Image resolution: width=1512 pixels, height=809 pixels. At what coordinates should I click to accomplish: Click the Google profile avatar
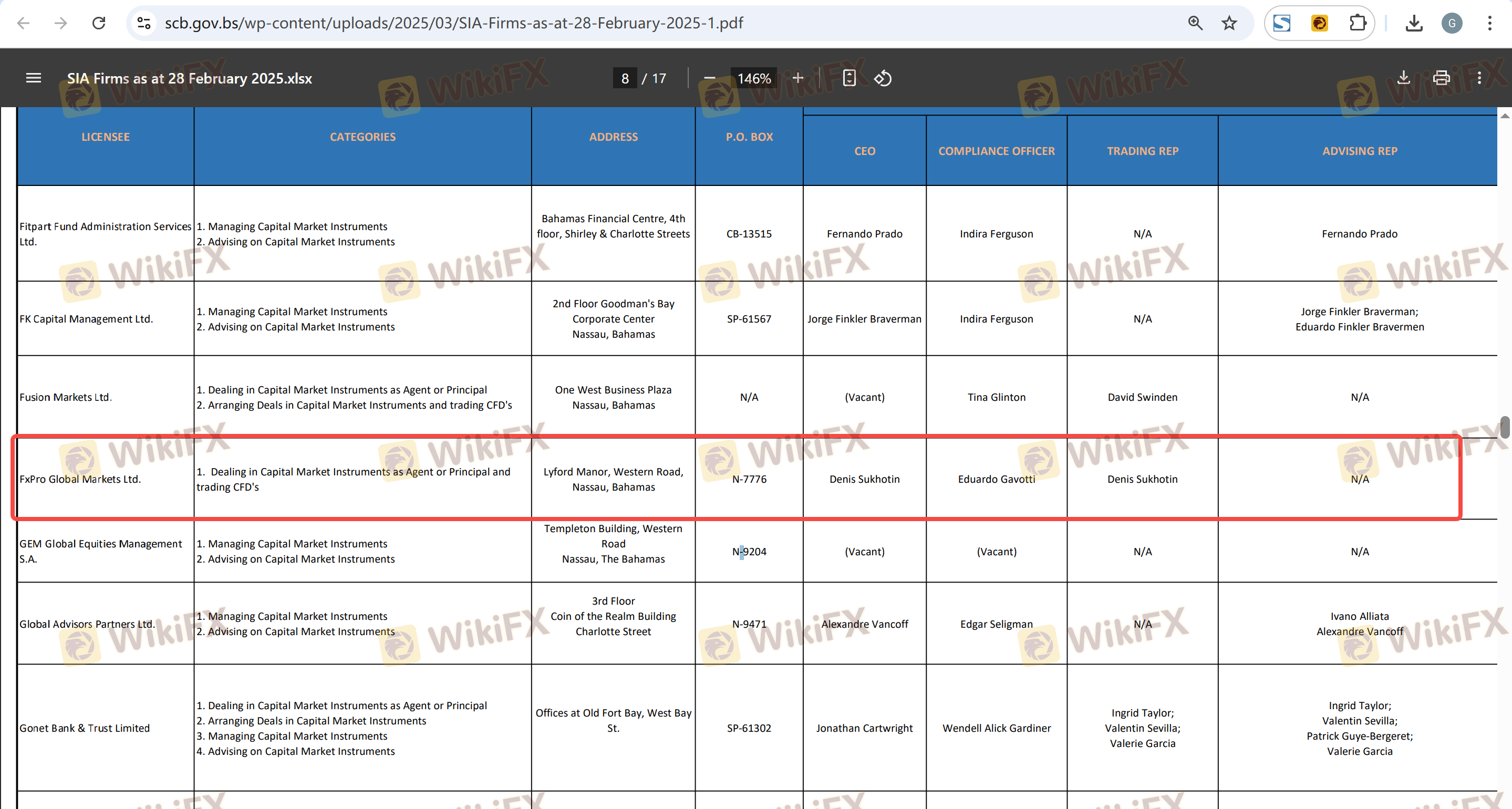(1452, 23)
